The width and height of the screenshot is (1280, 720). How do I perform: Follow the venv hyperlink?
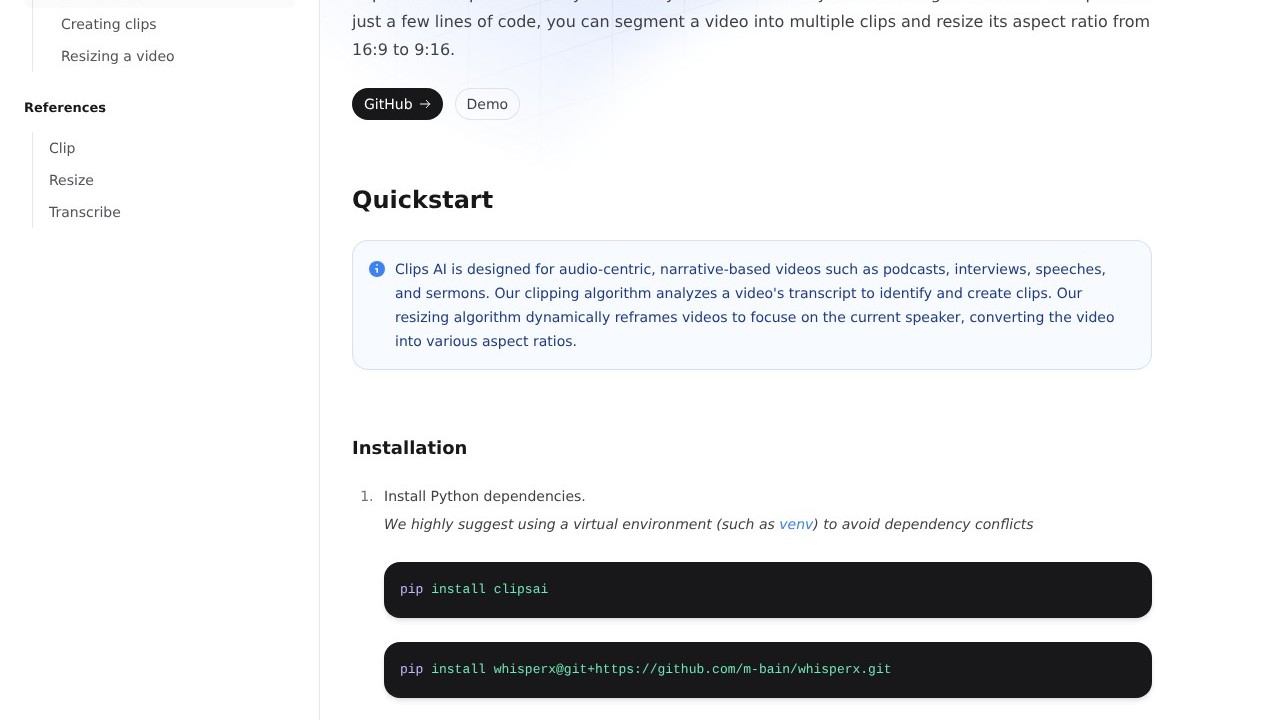795,524
